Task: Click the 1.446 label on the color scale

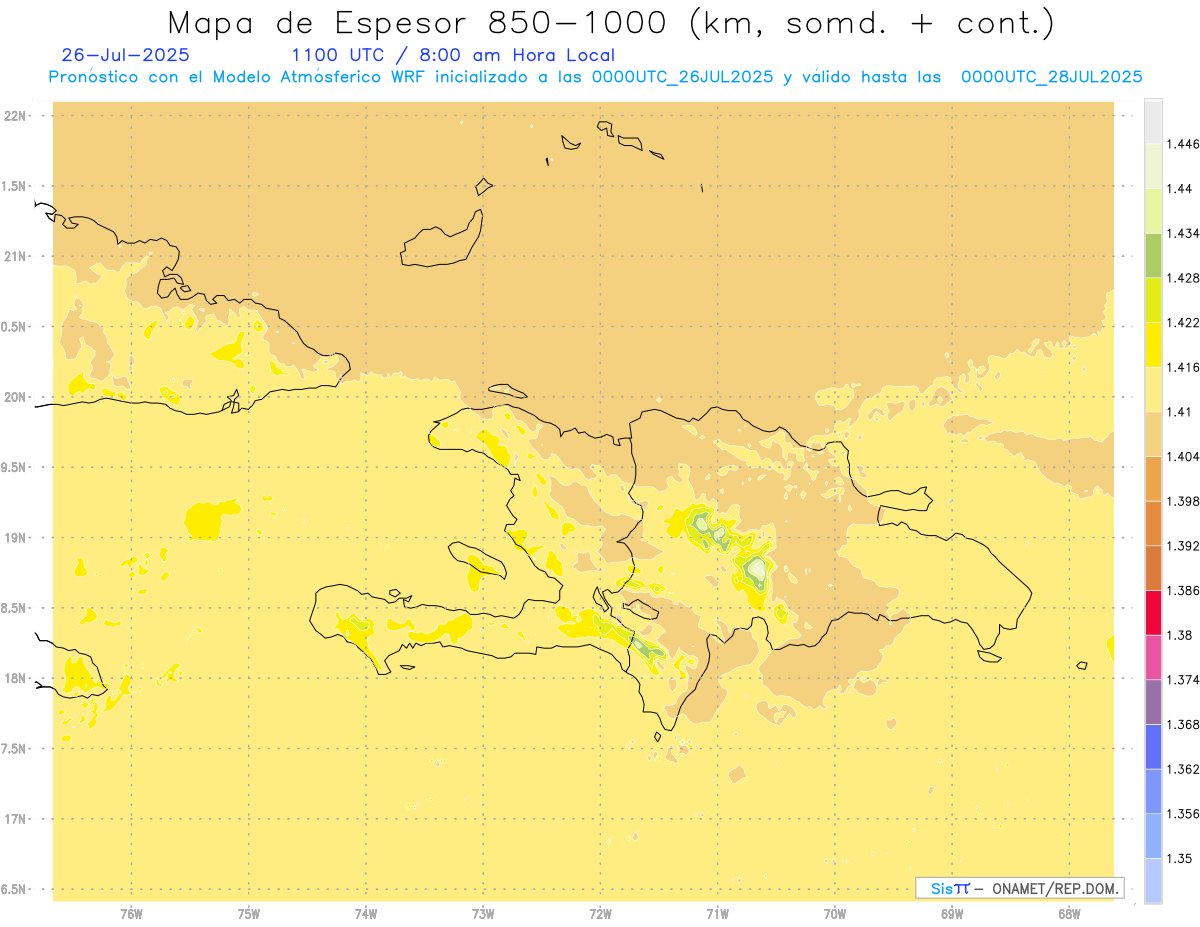Action: (x=1183, y=144)
